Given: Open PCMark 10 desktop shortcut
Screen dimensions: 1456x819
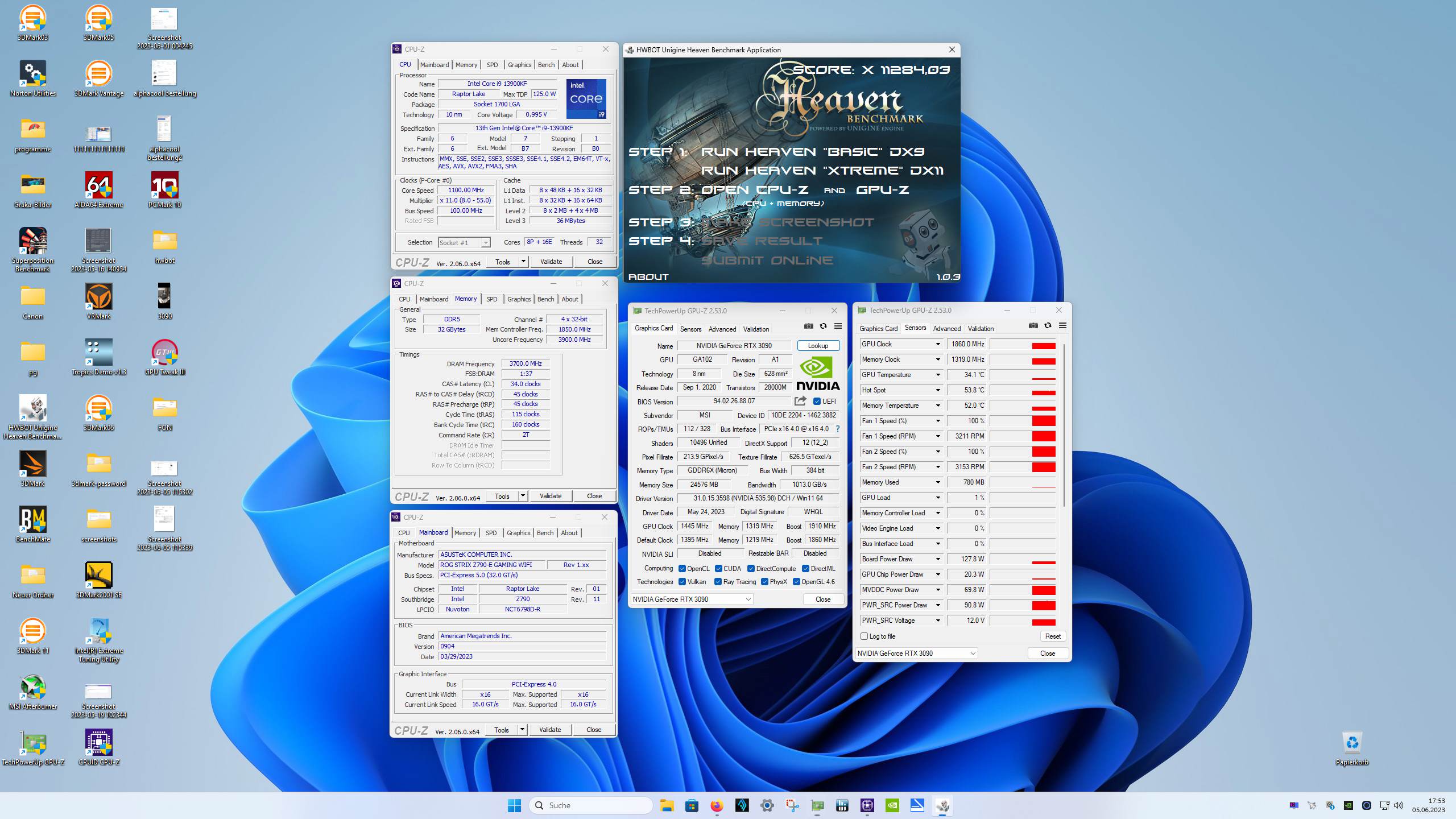Looking at the screenshot, I should (x=164, y=191).
